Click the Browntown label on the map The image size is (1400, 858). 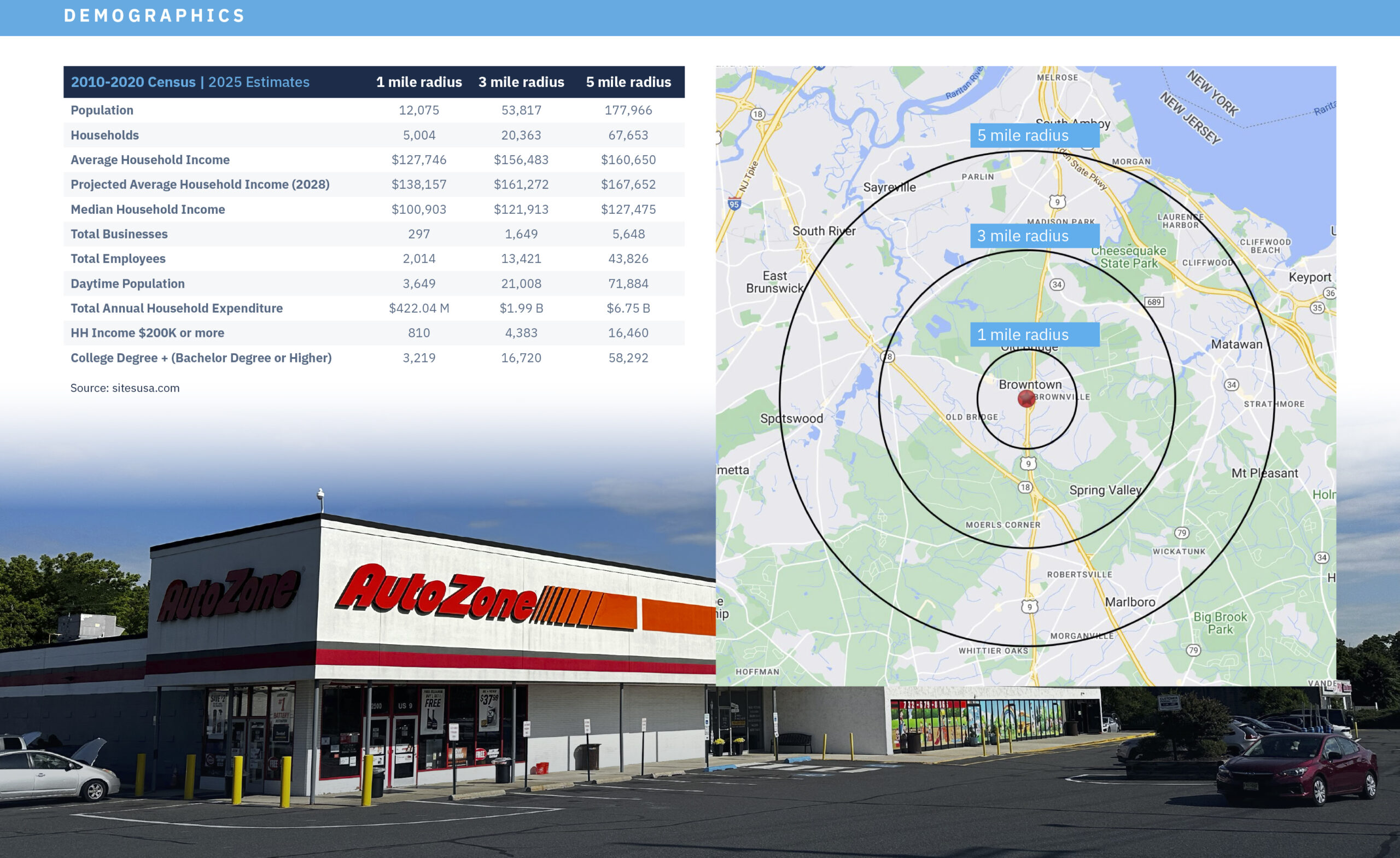[x=1030, y=384]
